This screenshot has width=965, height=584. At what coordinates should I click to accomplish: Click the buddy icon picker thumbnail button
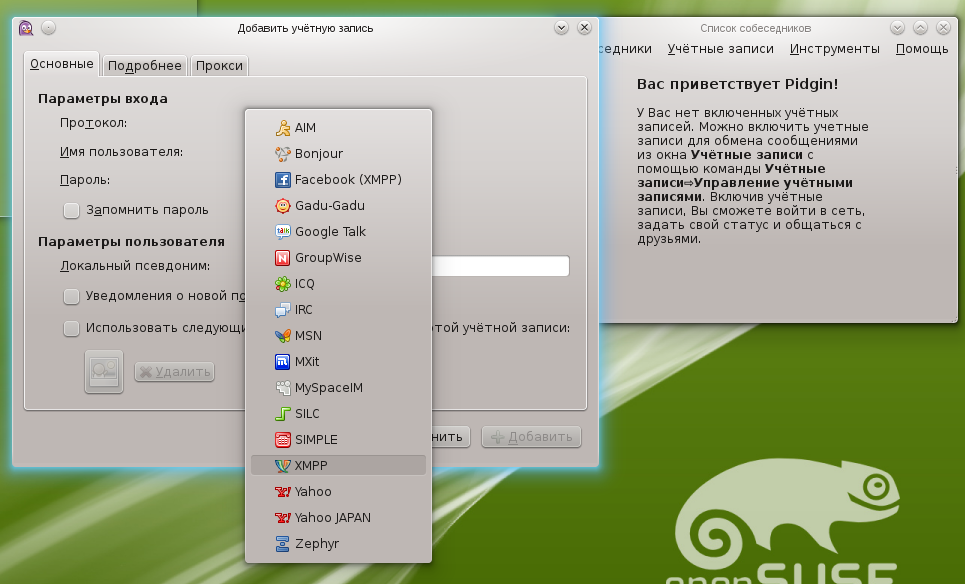pyautogui.click(x=104, y=371)
